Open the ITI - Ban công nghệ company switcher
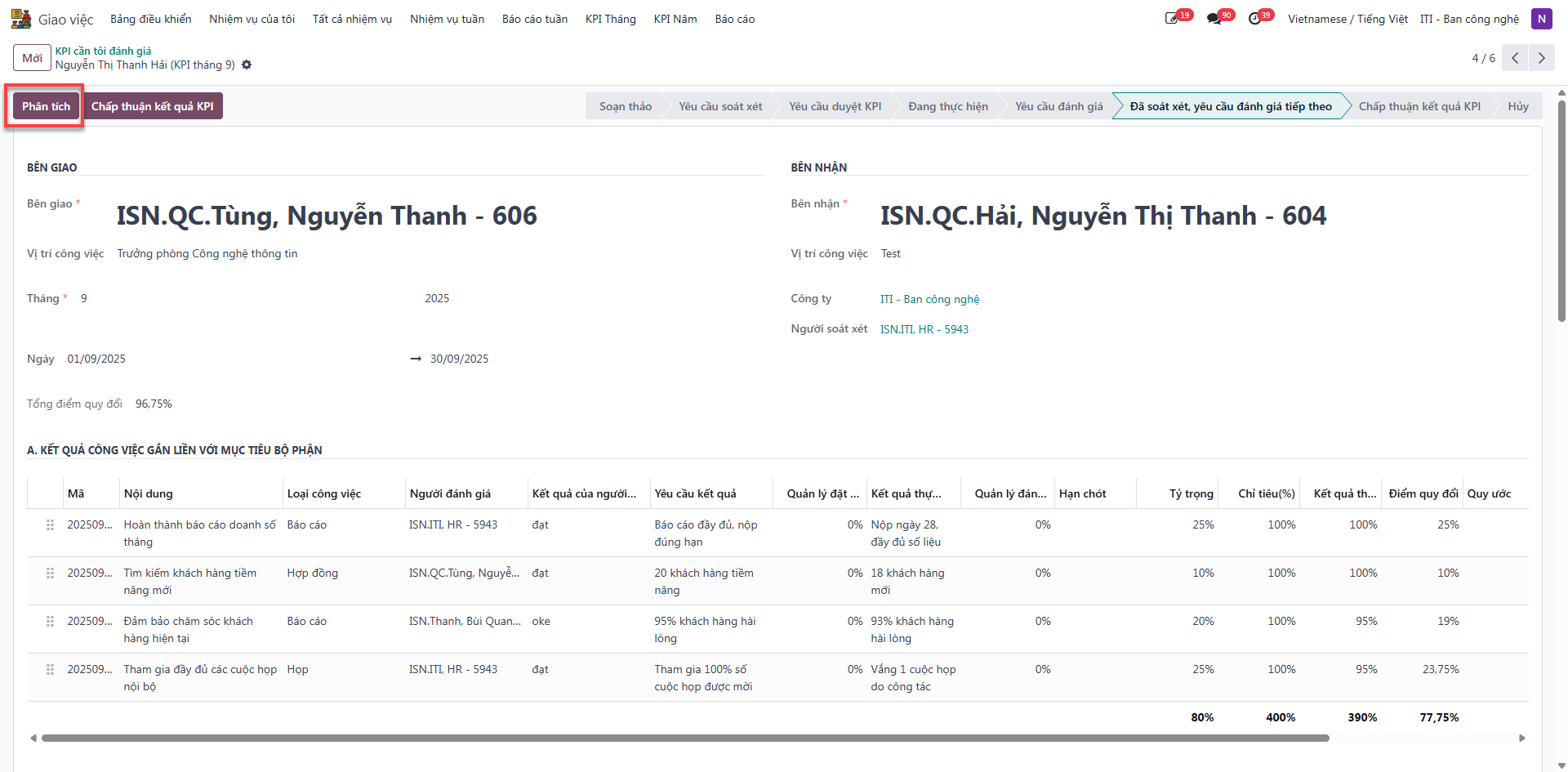The image size is (1568, 772). point(1469,19)
